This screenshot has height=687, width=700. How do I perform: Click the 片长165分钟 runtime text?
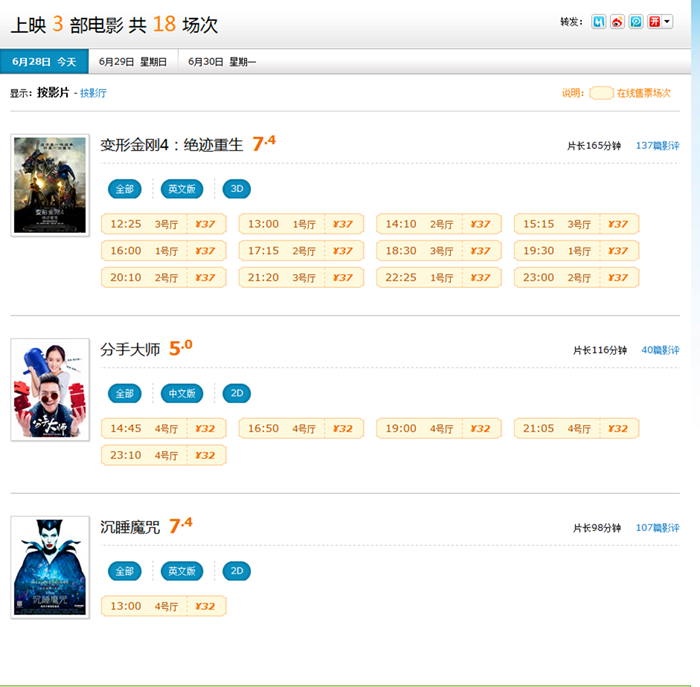tap(594, 146)
